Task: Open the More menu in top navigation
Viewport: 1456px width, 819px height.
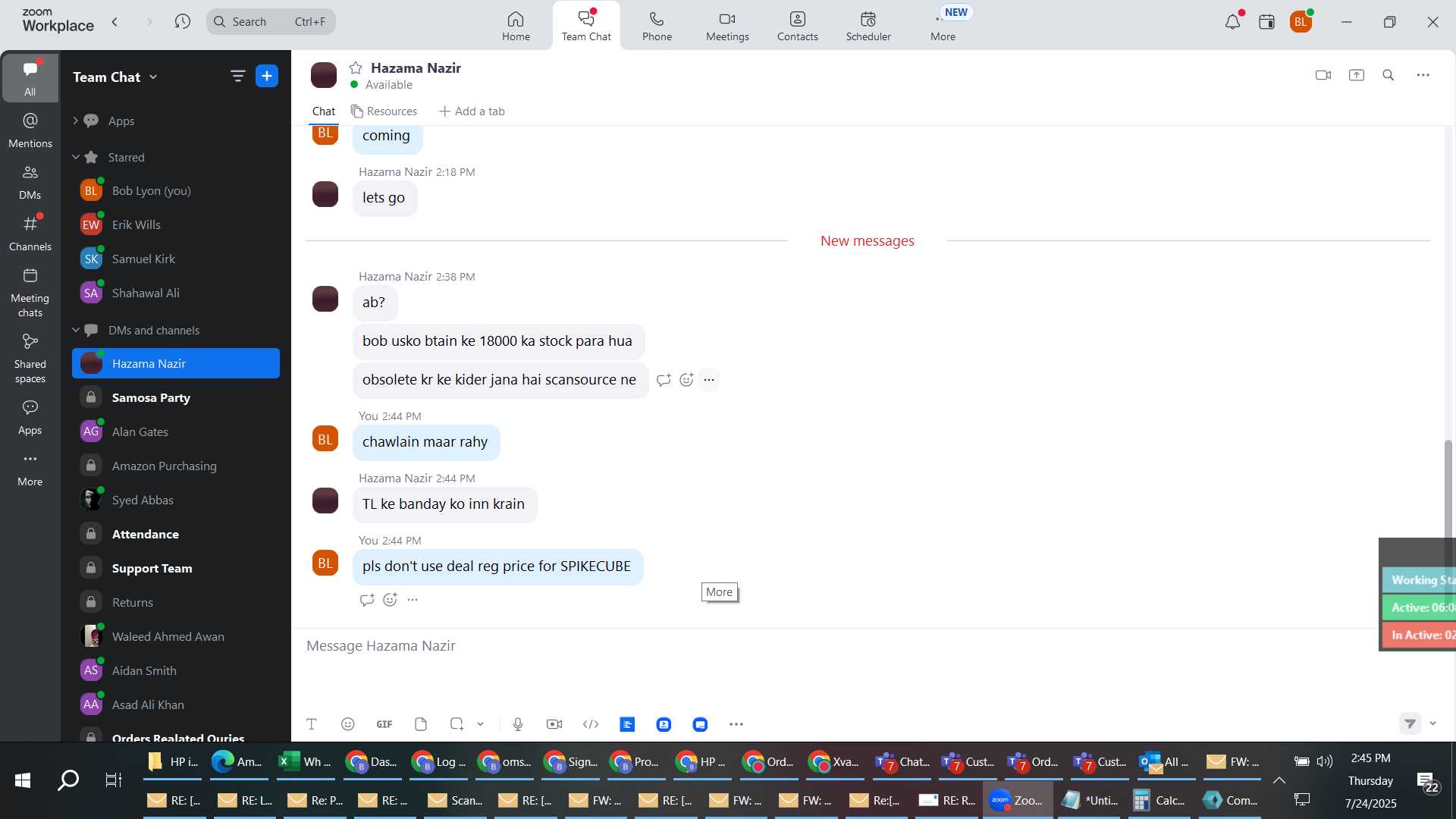Action: coord(943,26)
